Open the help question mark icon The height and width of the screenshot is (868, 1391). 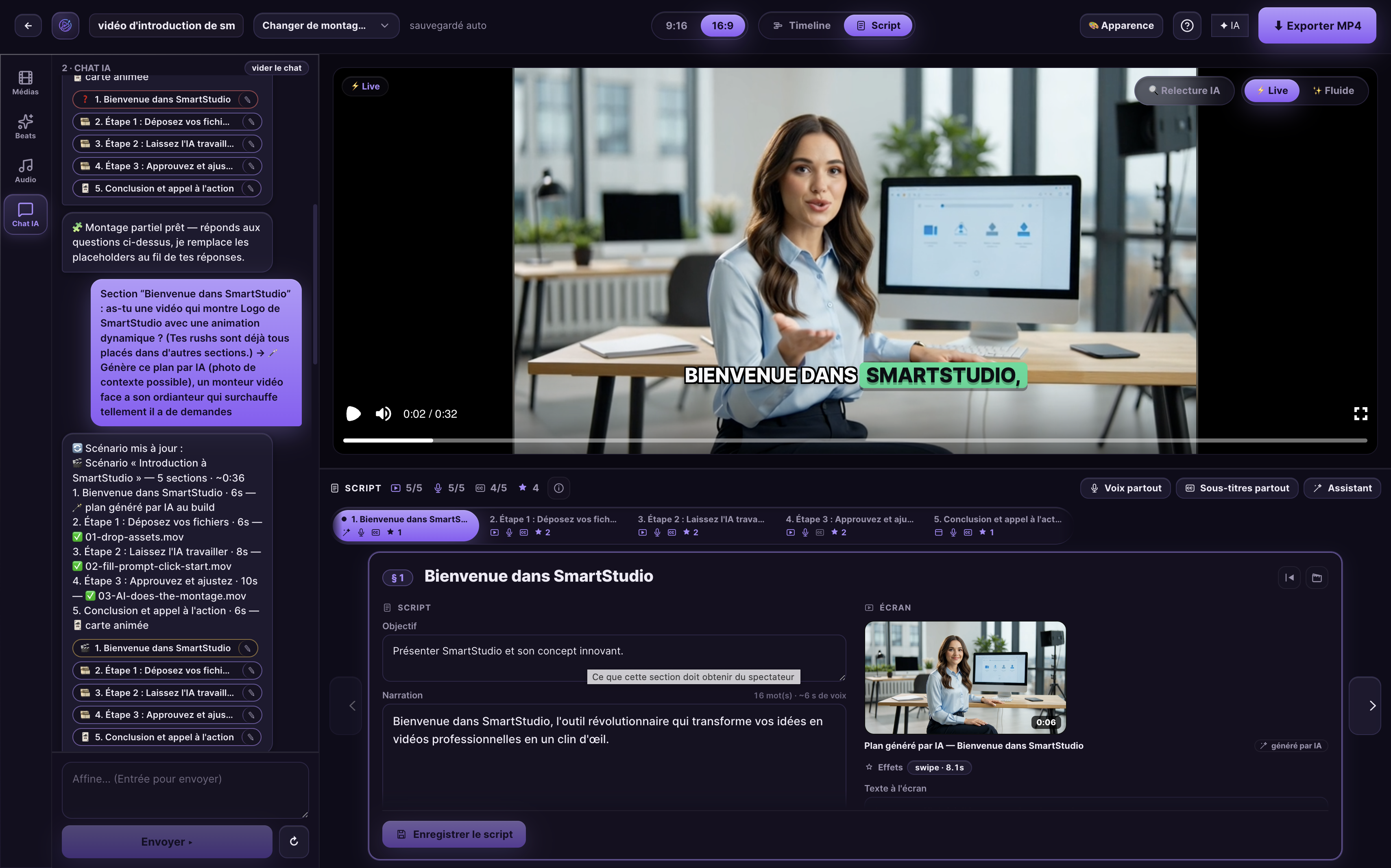tap(1187, 25)
